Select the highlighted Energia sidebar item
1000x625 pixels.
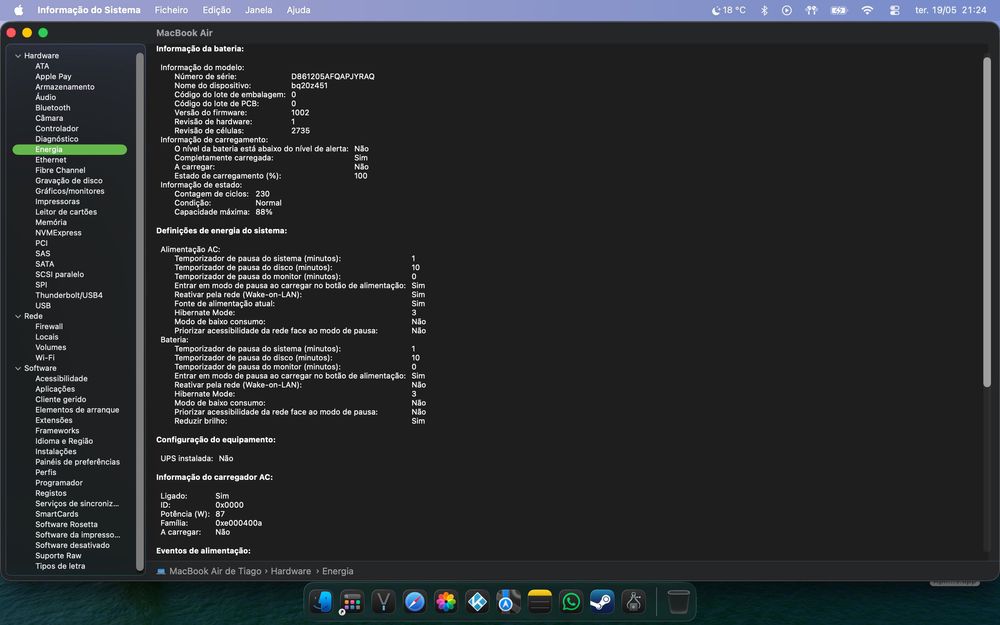coord(70,149)
